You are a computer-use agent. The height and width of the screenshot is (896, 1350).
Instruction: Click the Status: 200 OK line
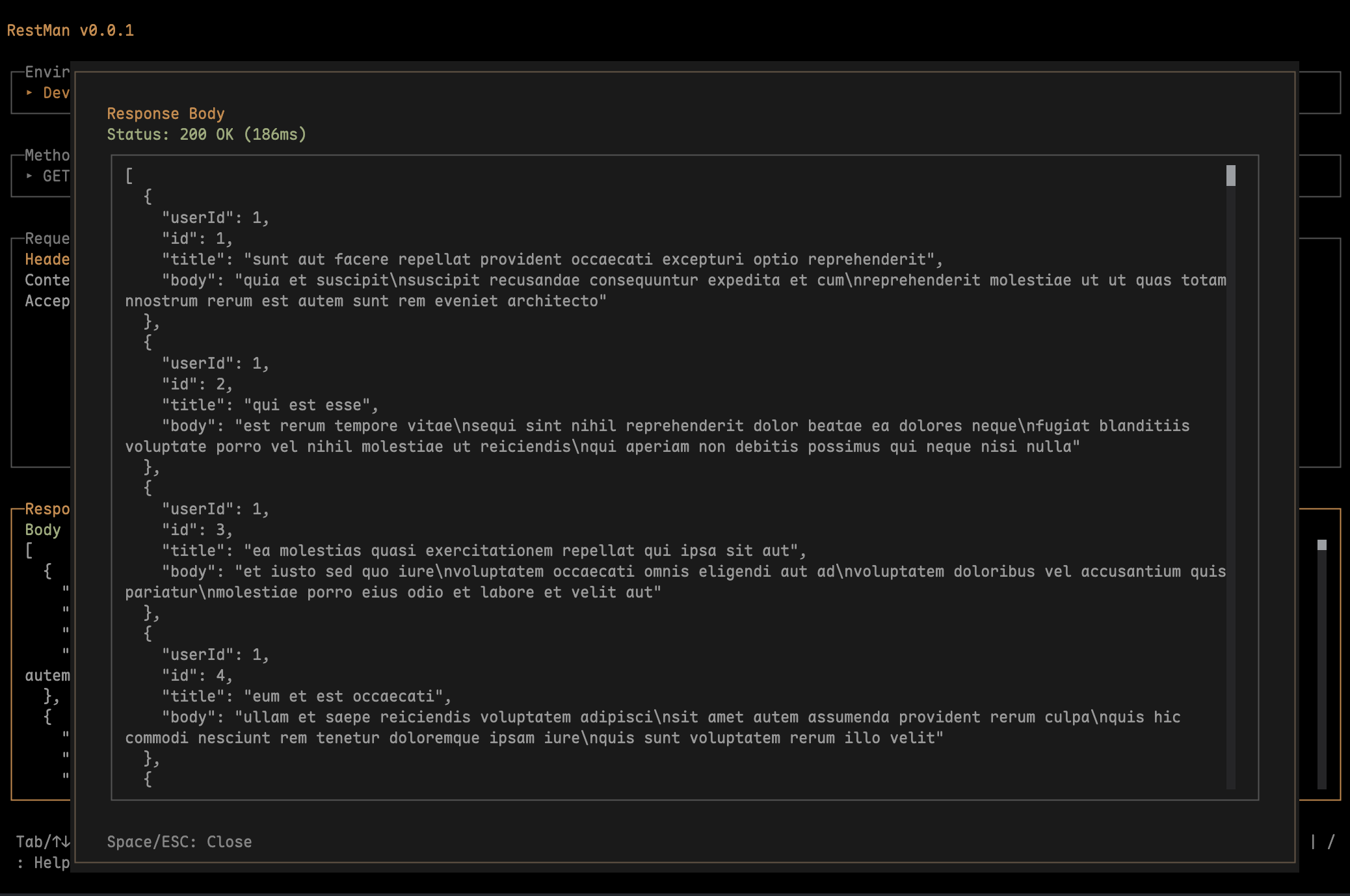point(206,135)
